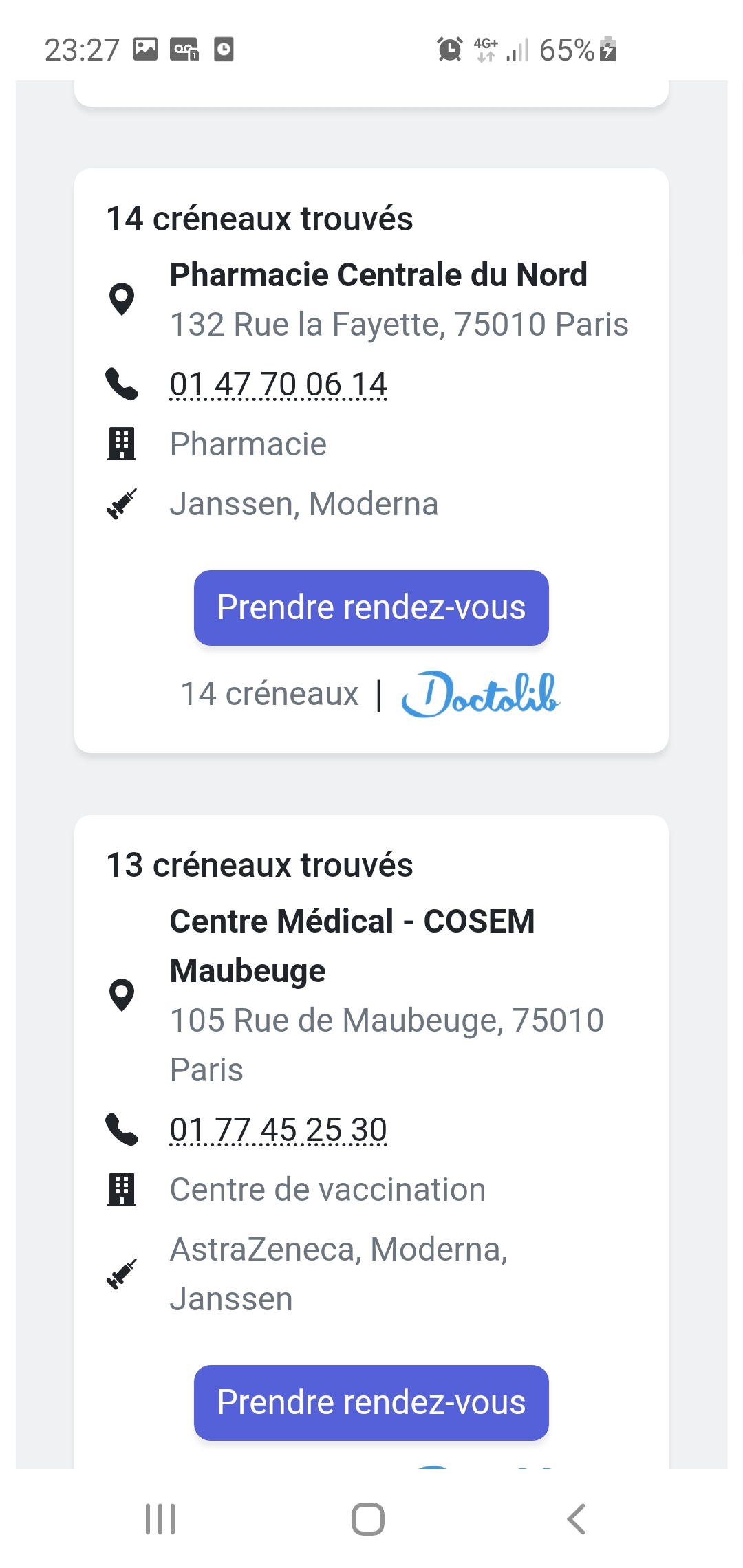The height and width of the screenshot is (1568, 743).
Task: Tap location pin beside Pharmacie Centrale du Nord
Action: 122,299
